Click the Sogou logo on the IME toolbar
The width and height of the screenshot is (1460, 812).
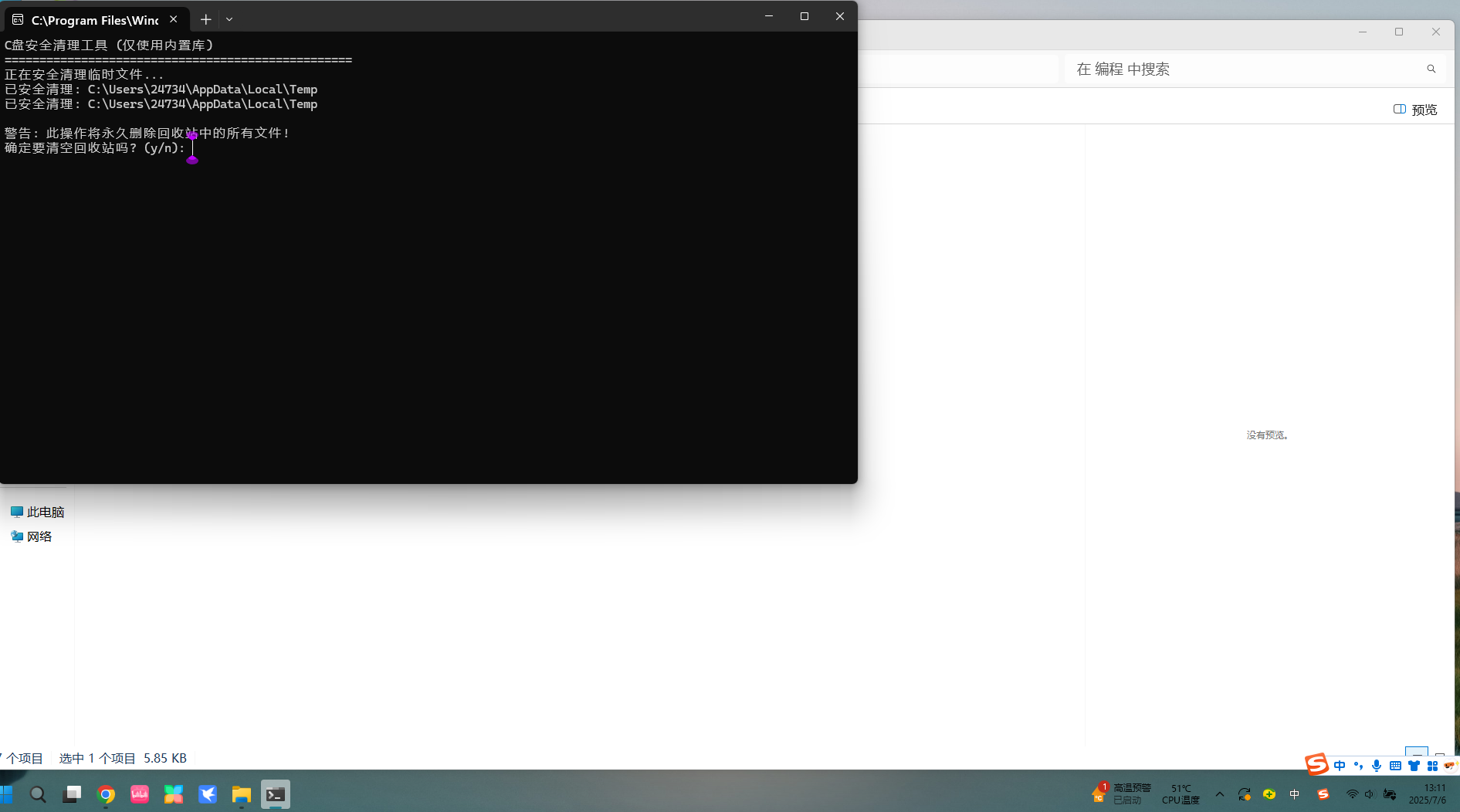pos(1317,764)
